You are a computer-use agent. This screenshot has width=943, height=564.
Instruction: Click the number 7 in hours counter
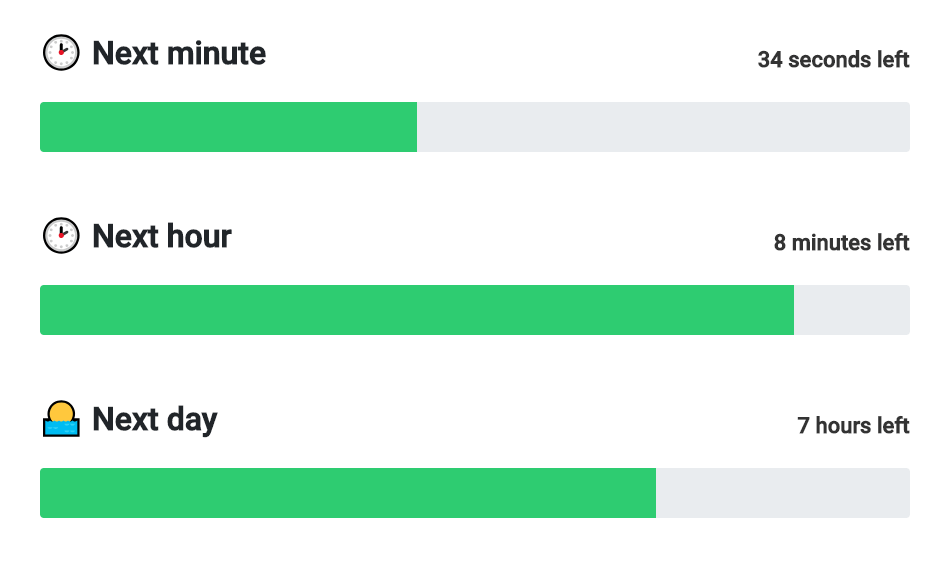(803, 426)
